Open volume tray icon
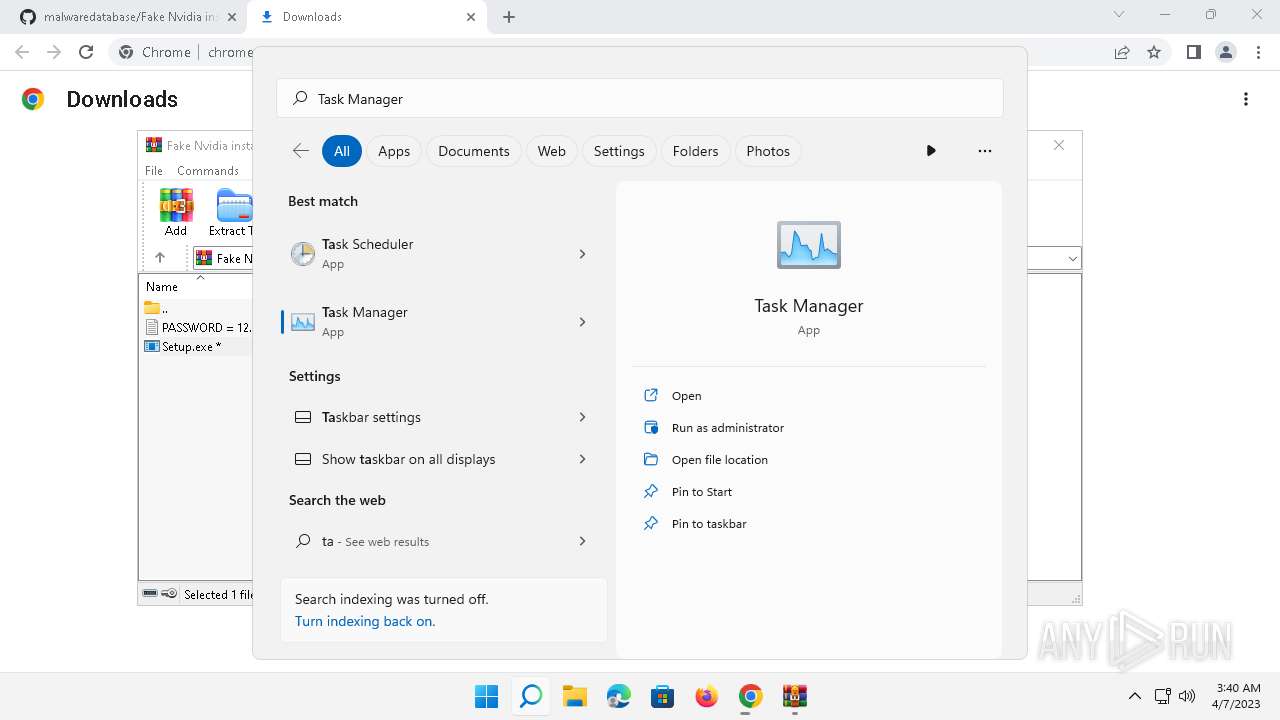This screenshot has height=720, width=1280. click(1187, 696)
